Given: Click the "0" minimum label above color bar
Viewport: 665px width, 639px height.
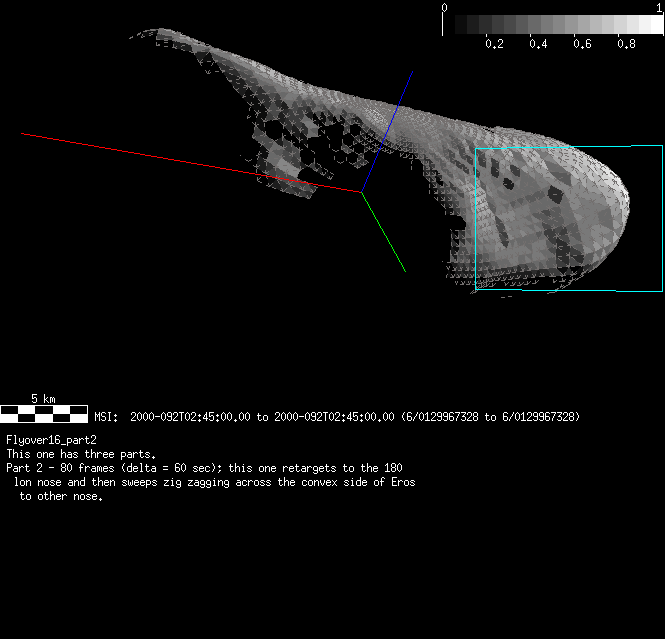Looking at the screenshot, I should 445,6.
